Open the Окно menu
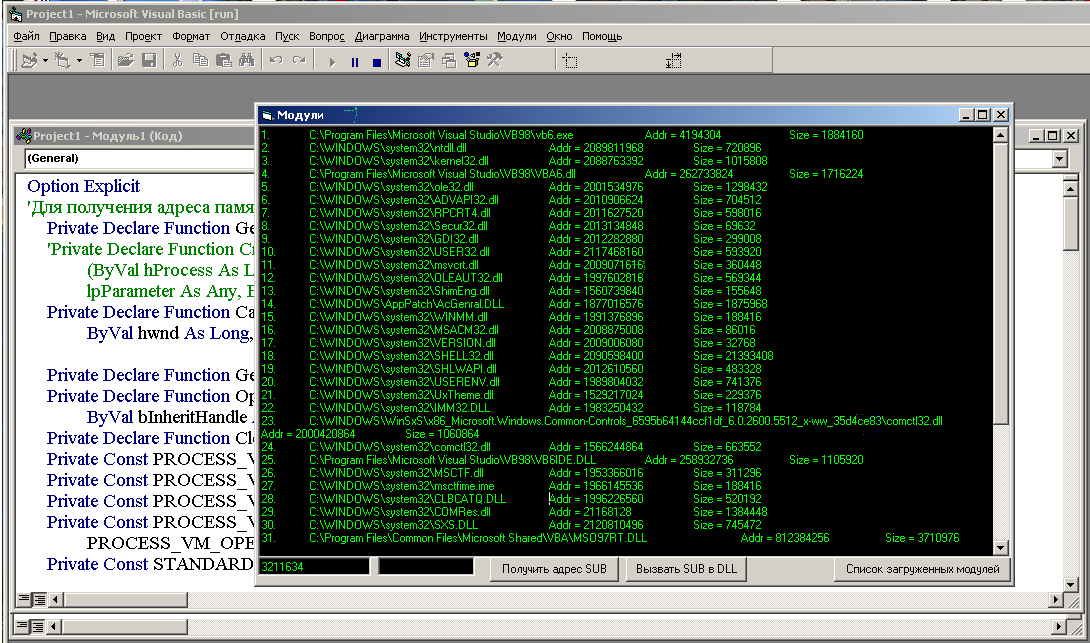Viewport: 1090px width, 643px height. [559, 36]
